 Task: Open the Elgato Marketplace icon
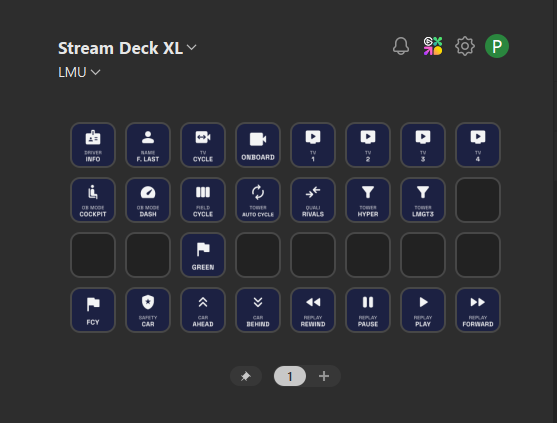pyautogui.click(x=433, y=46)
